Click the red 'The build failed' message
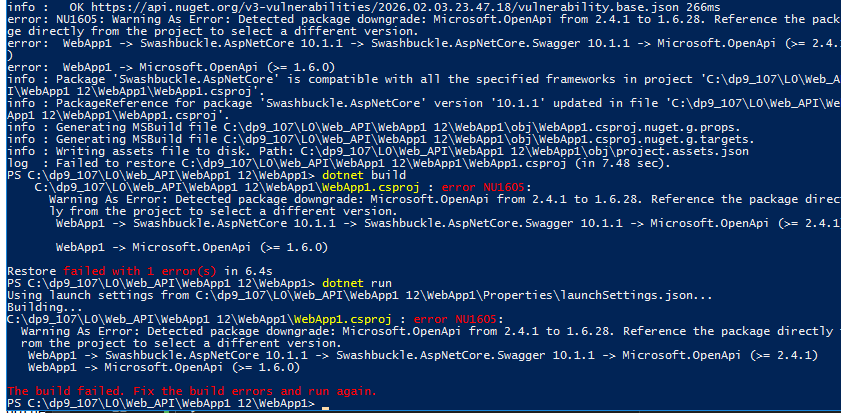Image resolution: width=841 pixels, height=413 pixels. (x=192, y=391)
